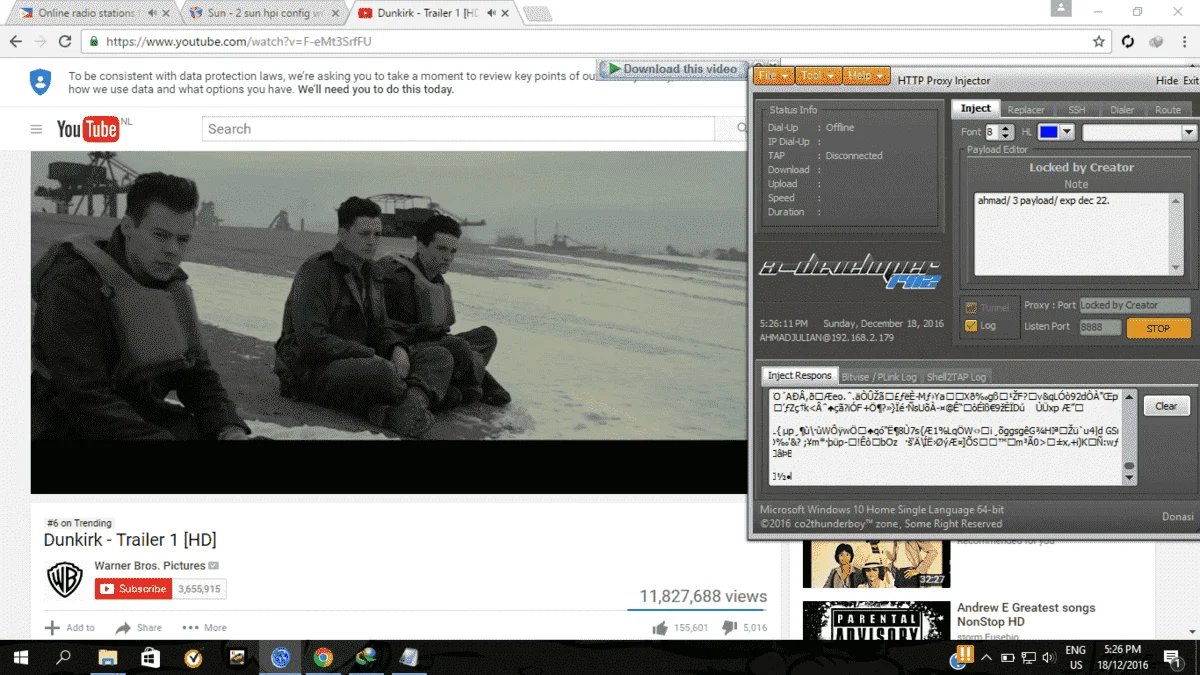Click the Chrome user profile icon
The width and height of the screenshot is (1200, 675).
(1060, 8)
